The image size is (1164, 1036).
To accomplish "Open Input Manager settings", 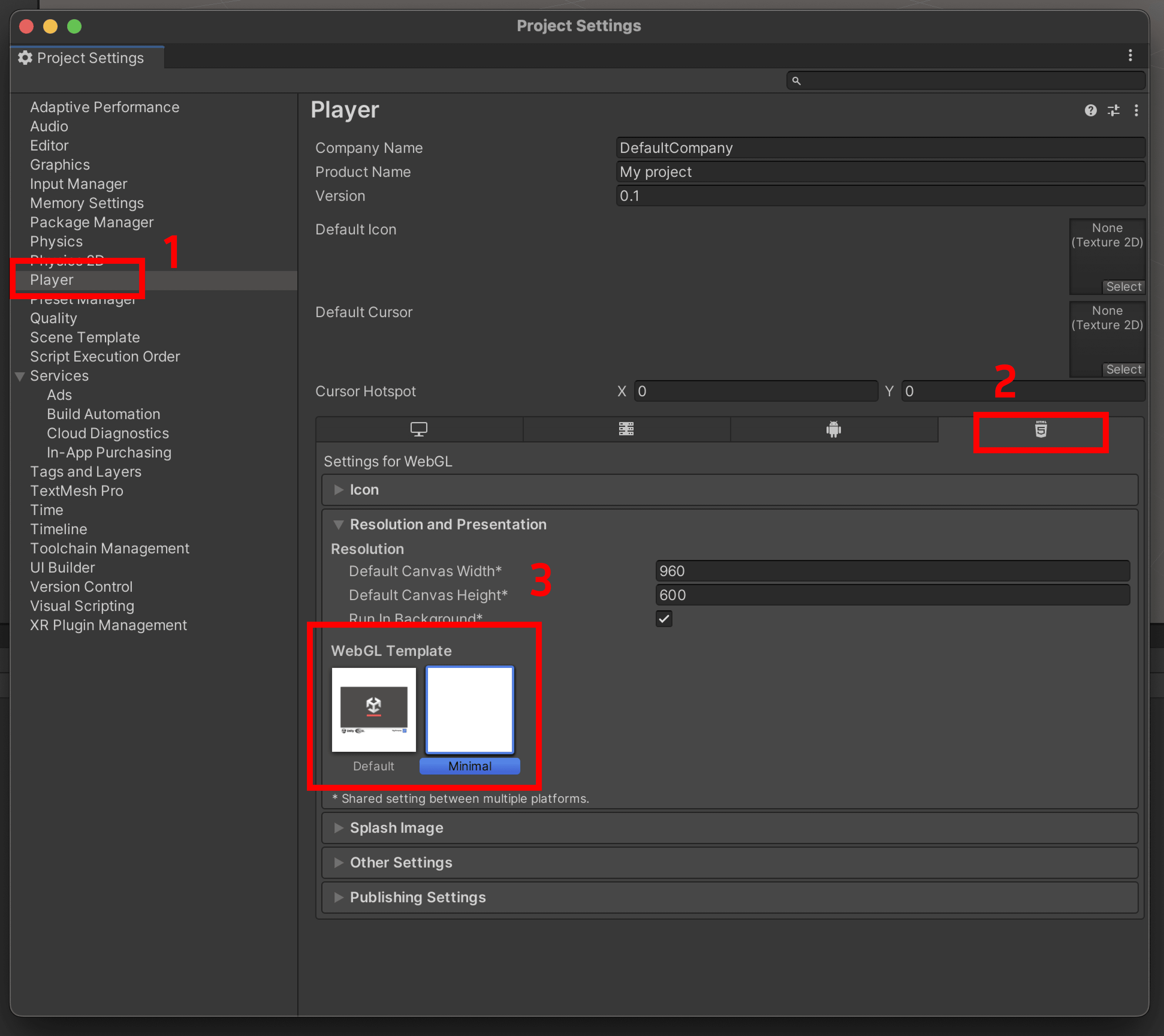I will point(79,184).
